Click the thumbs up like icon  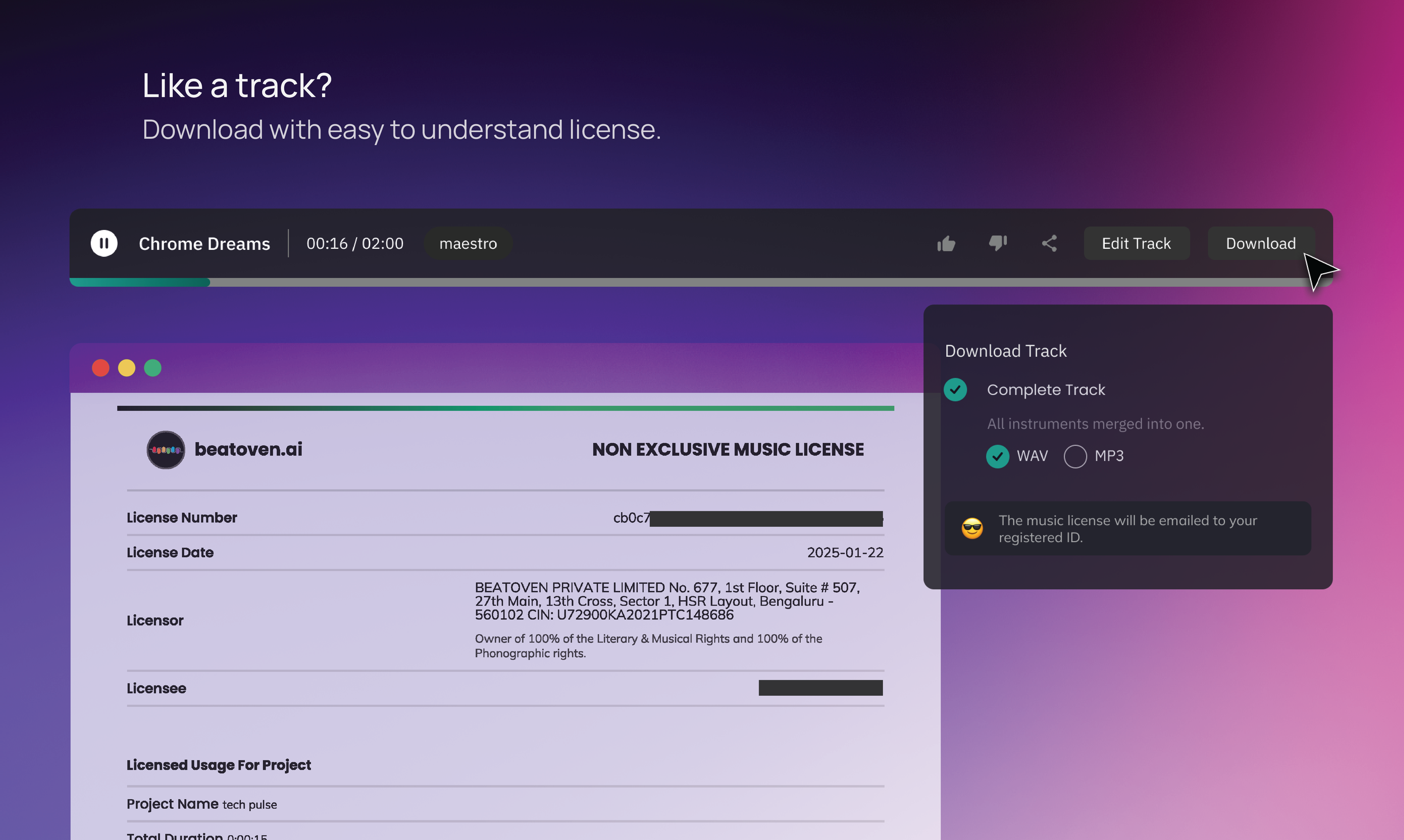tap(946, 243)
